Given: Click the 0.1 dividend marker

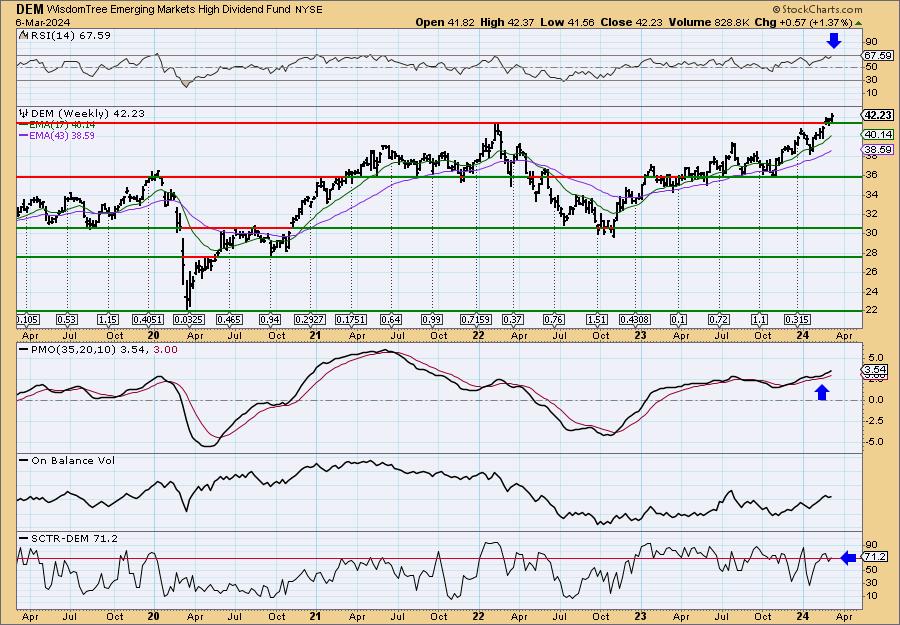Looking at the screenshot, I should 678,320.
